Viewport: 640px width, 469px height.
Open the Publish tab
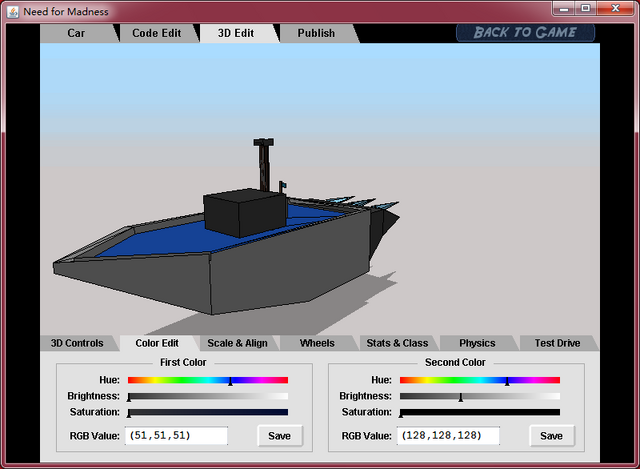click(316, 33)
